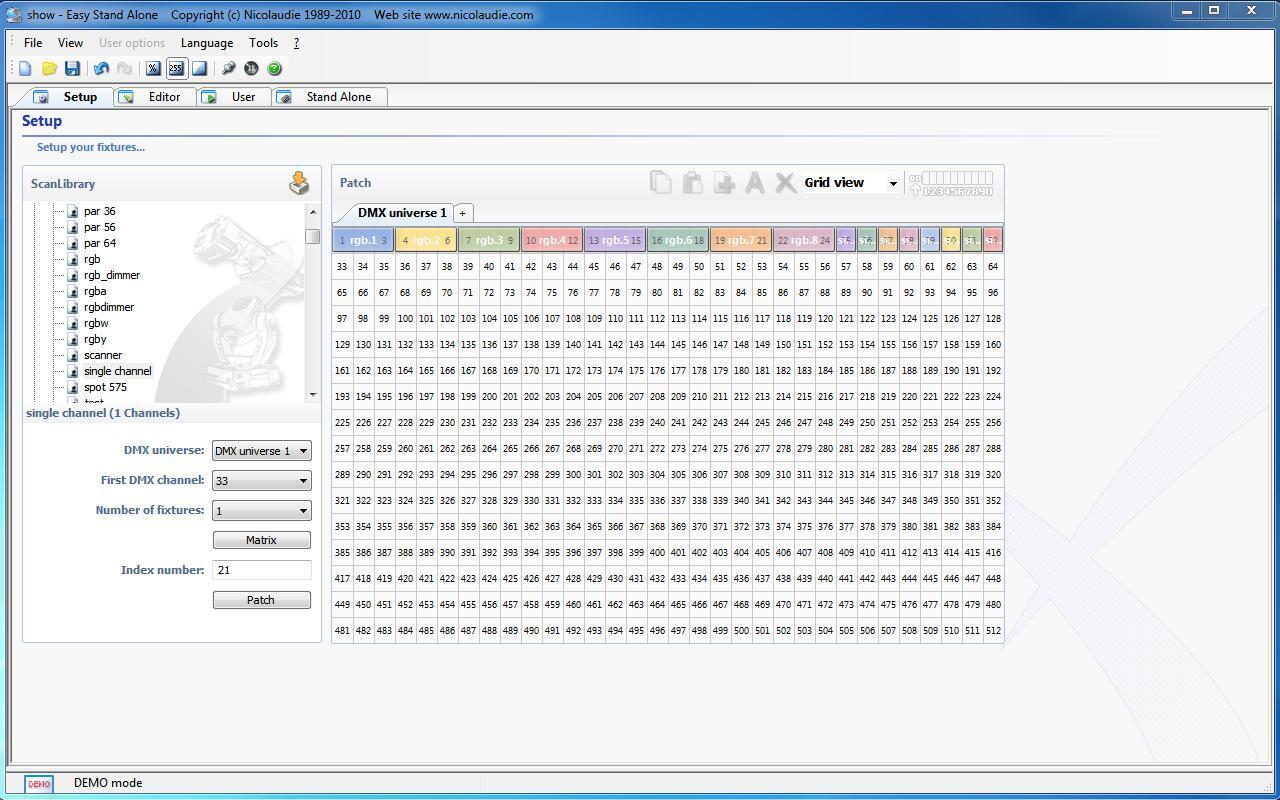This screenshot has width=1280, height=800.
Task: Toggle the 255 value display mode
Action: tap(176, 69)
